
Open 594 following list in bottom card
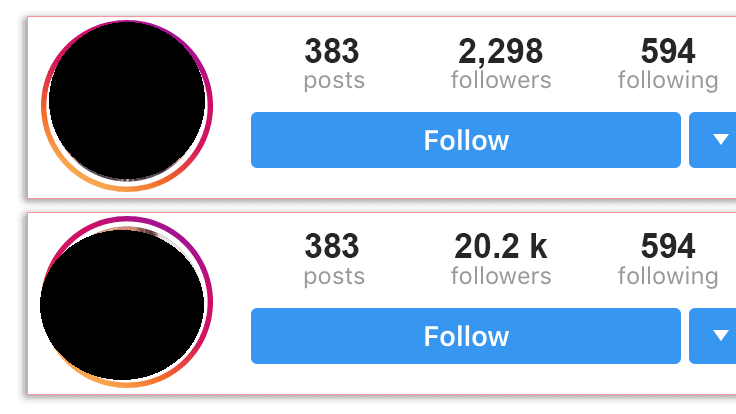[x=668, y=260]
